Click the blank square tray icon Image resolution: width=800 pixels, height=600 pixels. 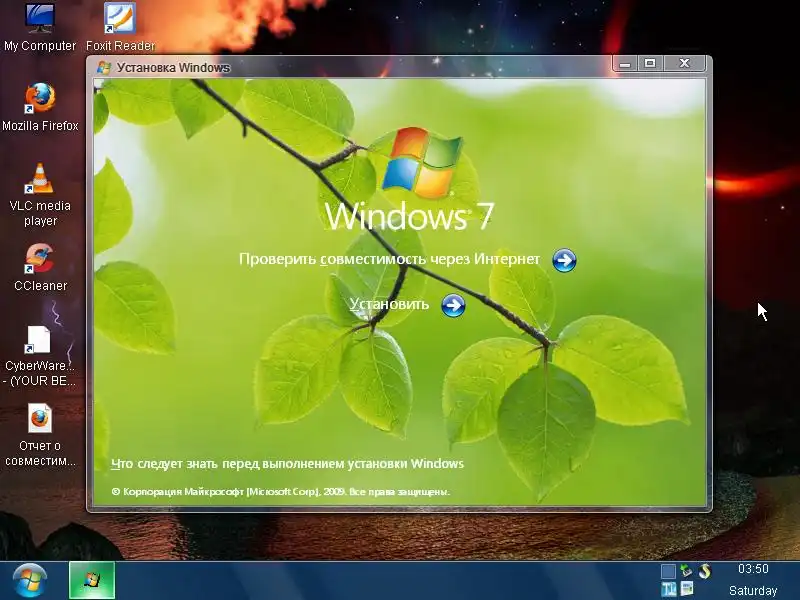click(668, 571)
